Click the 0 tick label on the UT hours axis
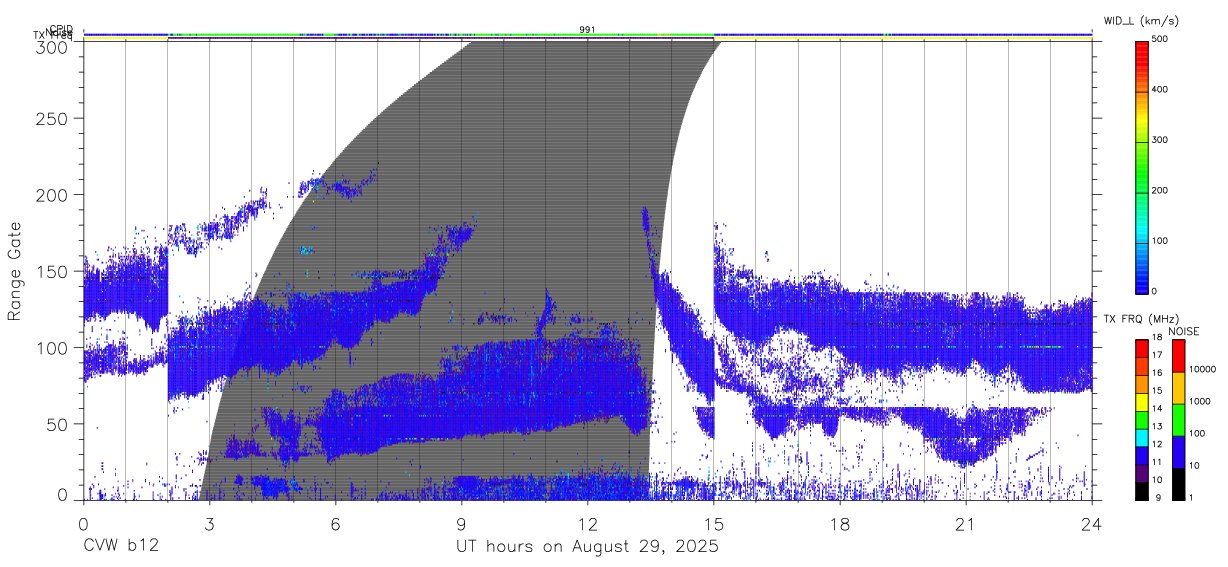 pyautogui.click(x=83, y=524)
